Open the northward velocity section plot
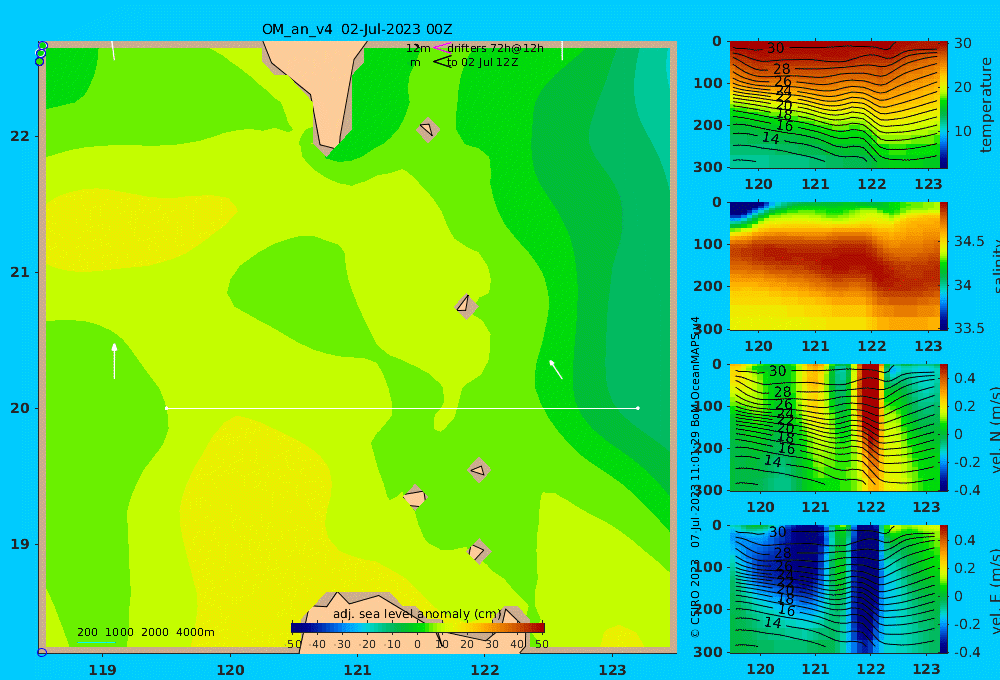Screen dimensions: 1000x680 (x=834, y=427)
